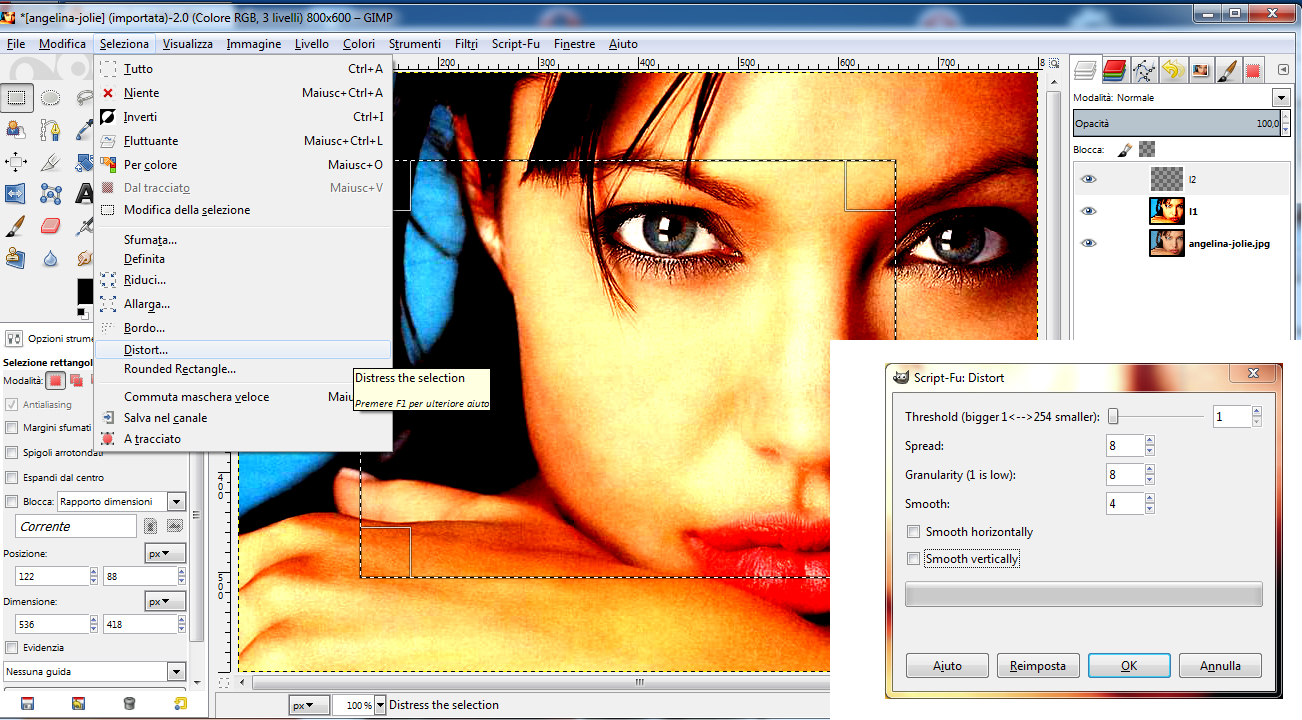This screenshot has width=1302, height=720.
Task: Toggle Margini sfumati checkbox
Action: click(12, 428)
